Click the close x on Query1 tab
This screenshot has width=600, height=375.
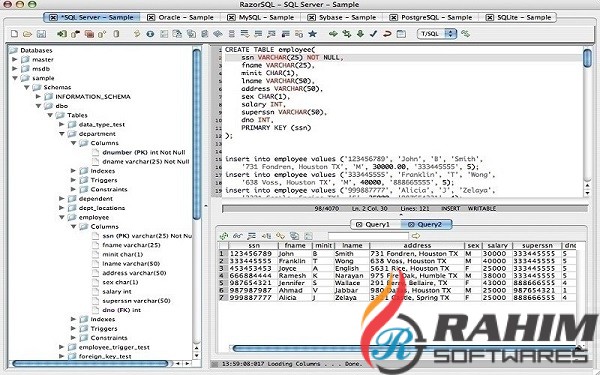pos(359,225)
